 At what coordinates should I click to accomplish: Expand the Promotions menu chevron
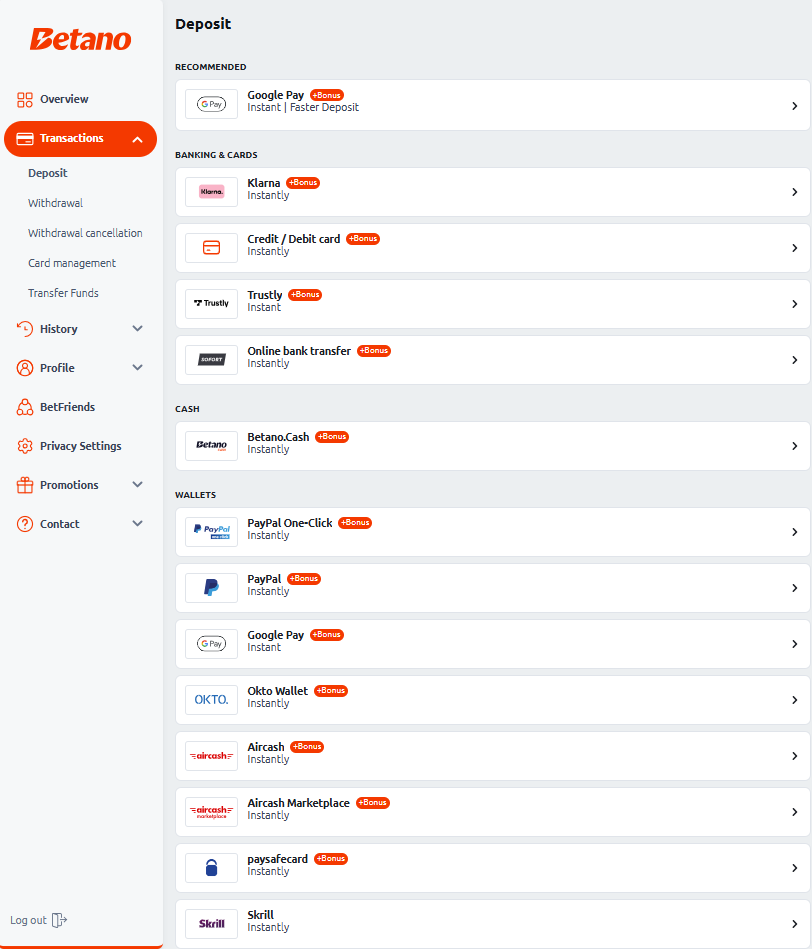[x=137, y=485]
